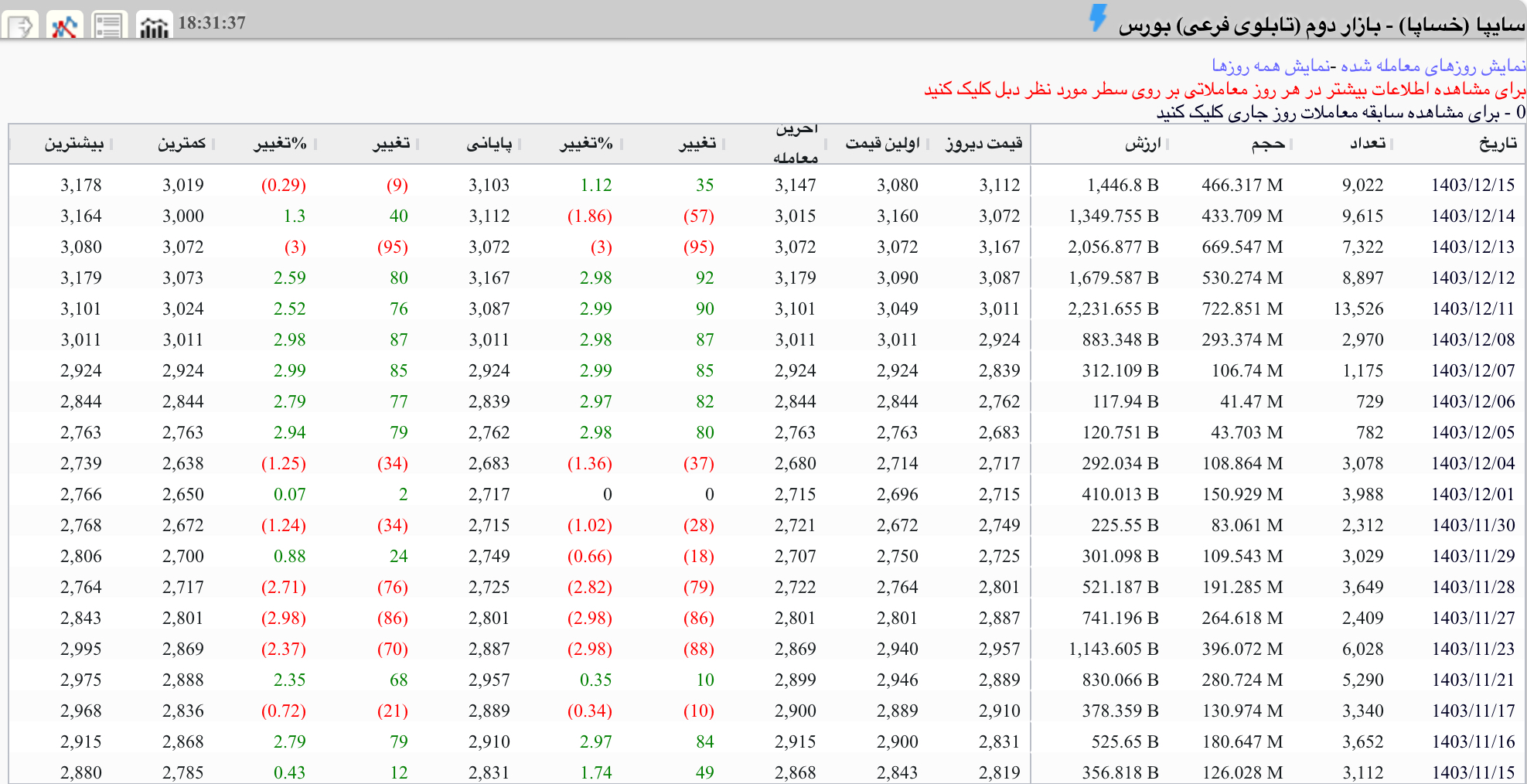Sort by the تاریخ column header
This screenshot has width=1527, height=784.
[1498, 144]
